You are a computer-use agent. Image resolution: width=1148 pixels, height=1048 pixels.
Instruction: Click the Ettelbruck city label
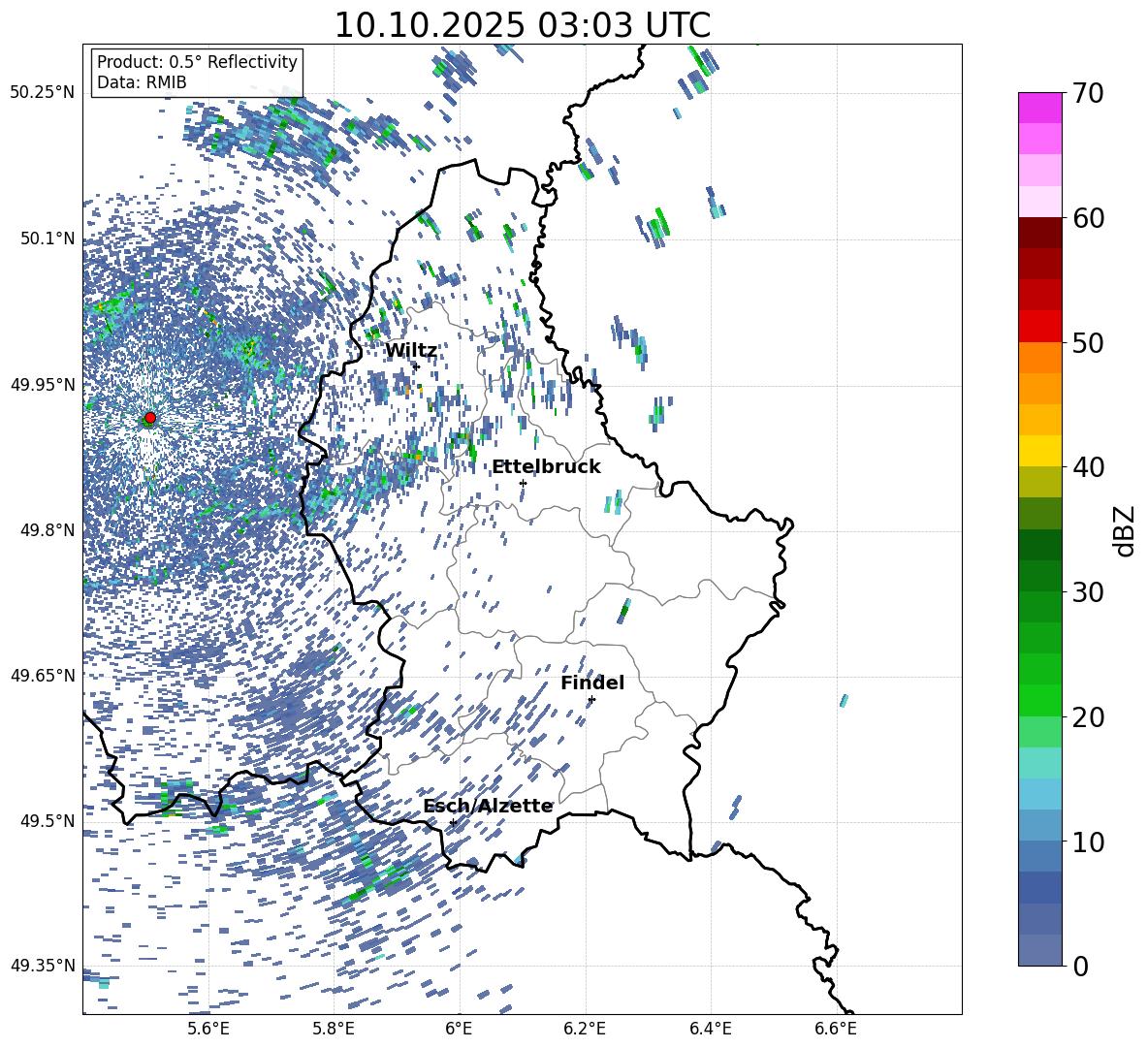point(546,467)
